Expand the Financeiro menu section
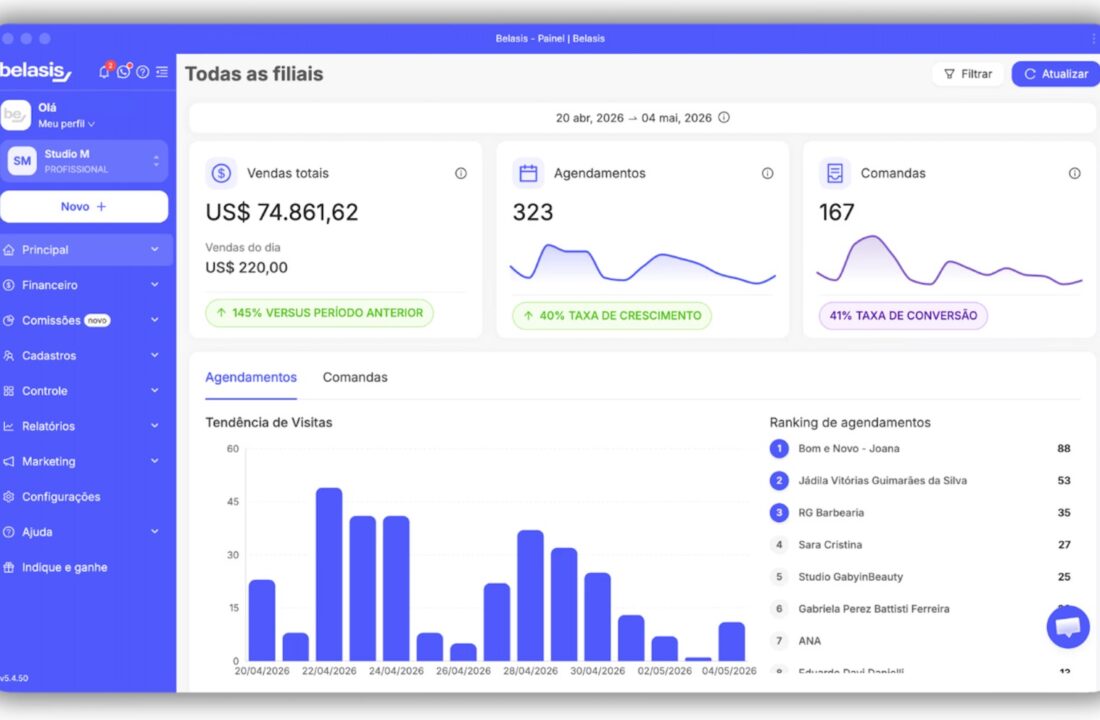This screenshot has width=1100, height=720. pyautogui.click(x=84, y=285)
